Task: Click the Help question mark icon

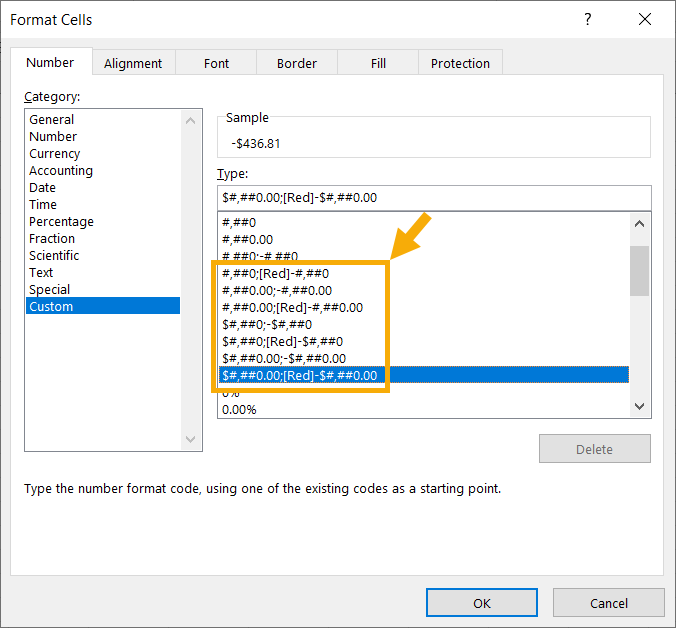Action: (x=587, y=20)
